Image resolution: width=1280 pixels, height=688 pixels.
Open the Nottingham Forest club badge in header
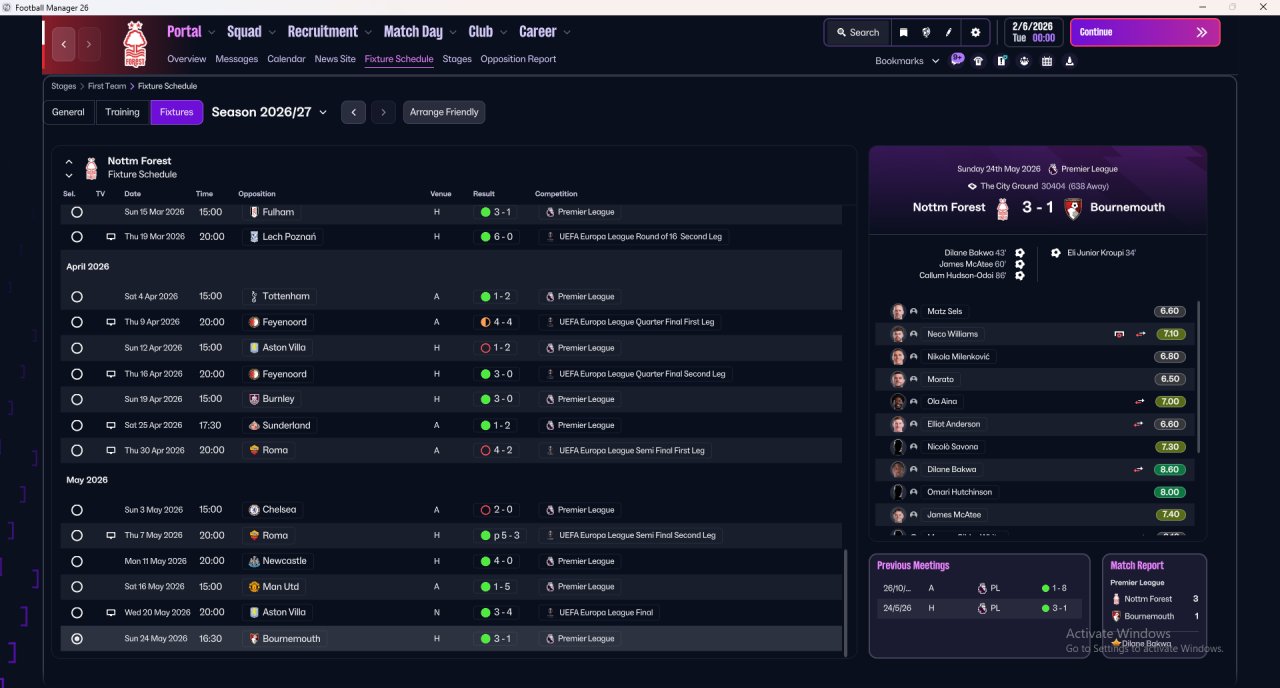pyautogui.click(x=134, y=44)
